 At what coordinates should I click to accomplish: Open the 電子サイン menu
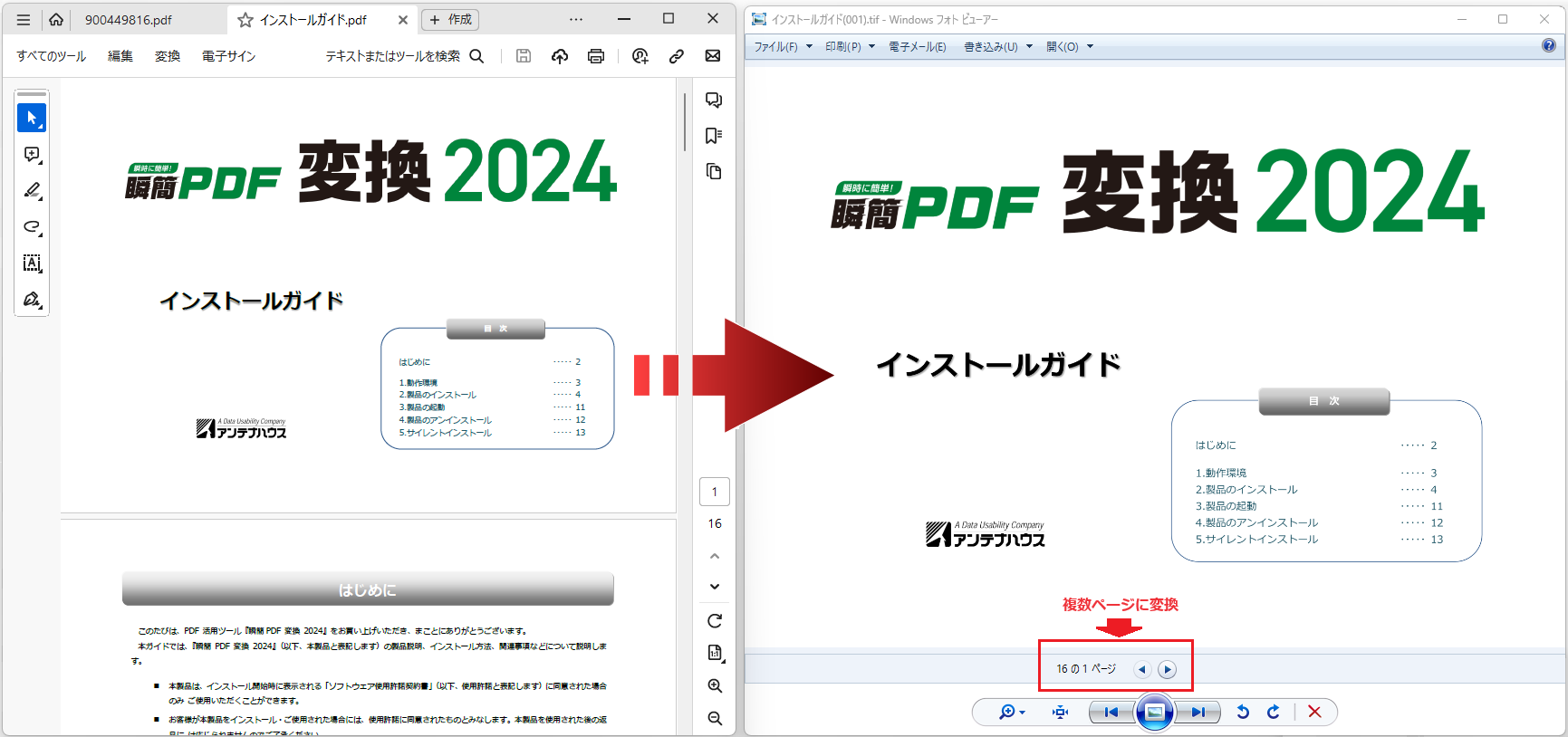pos(228,56)
